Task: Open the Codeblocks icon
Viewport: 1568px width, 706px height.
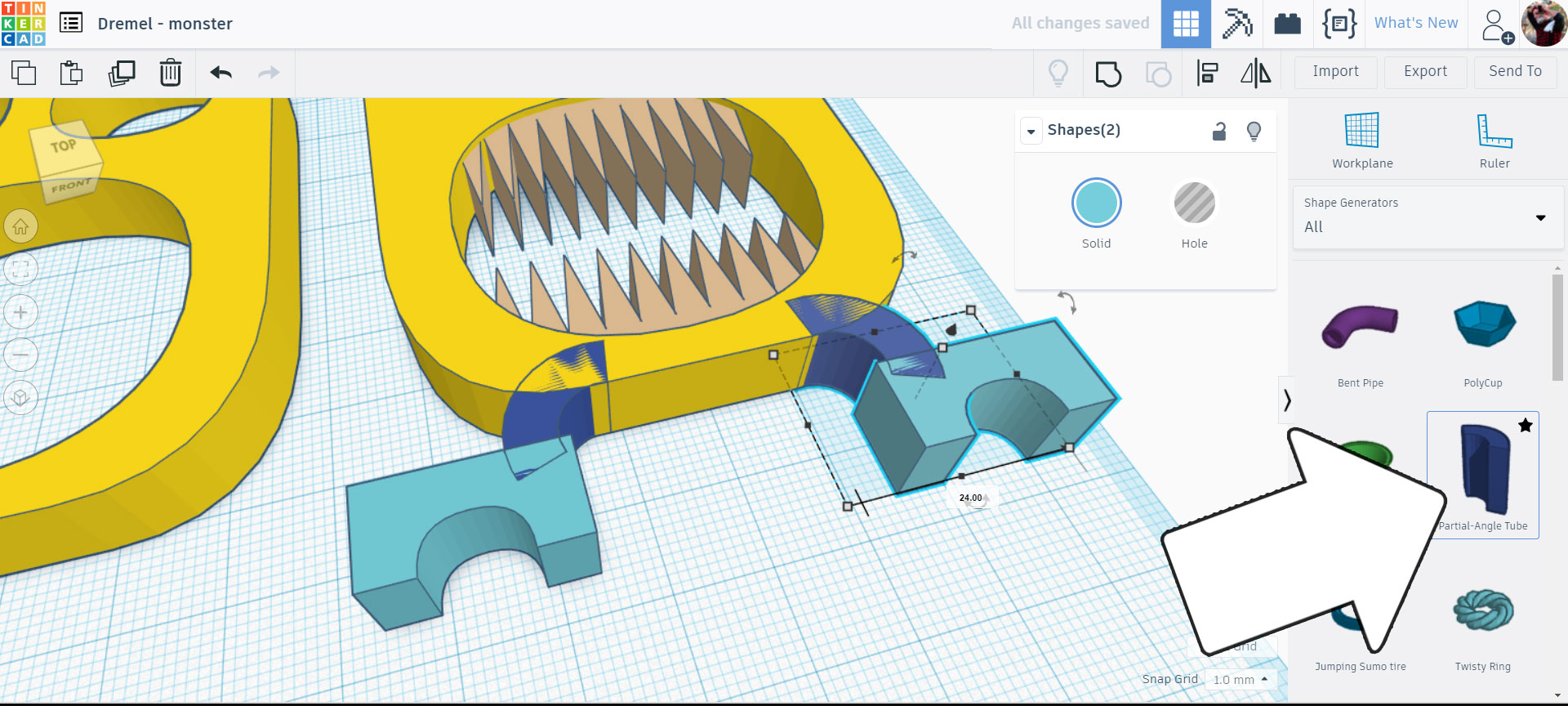Action: click(x=1339, y=24)
